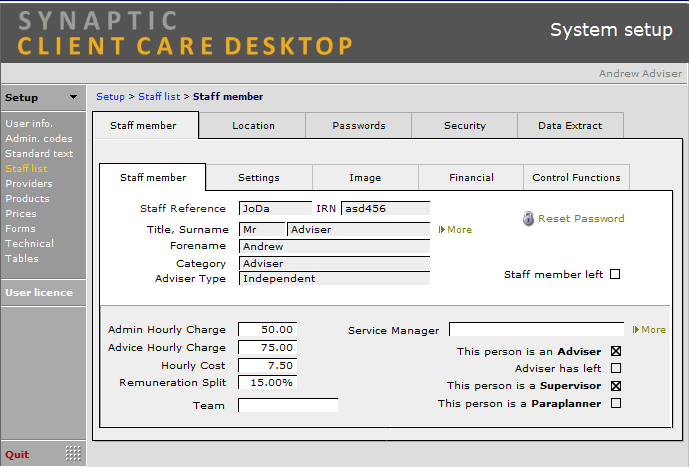This screenshot has height=467, width=689.
Task: Open Technical in the sidebar
Action: [29, 243]
